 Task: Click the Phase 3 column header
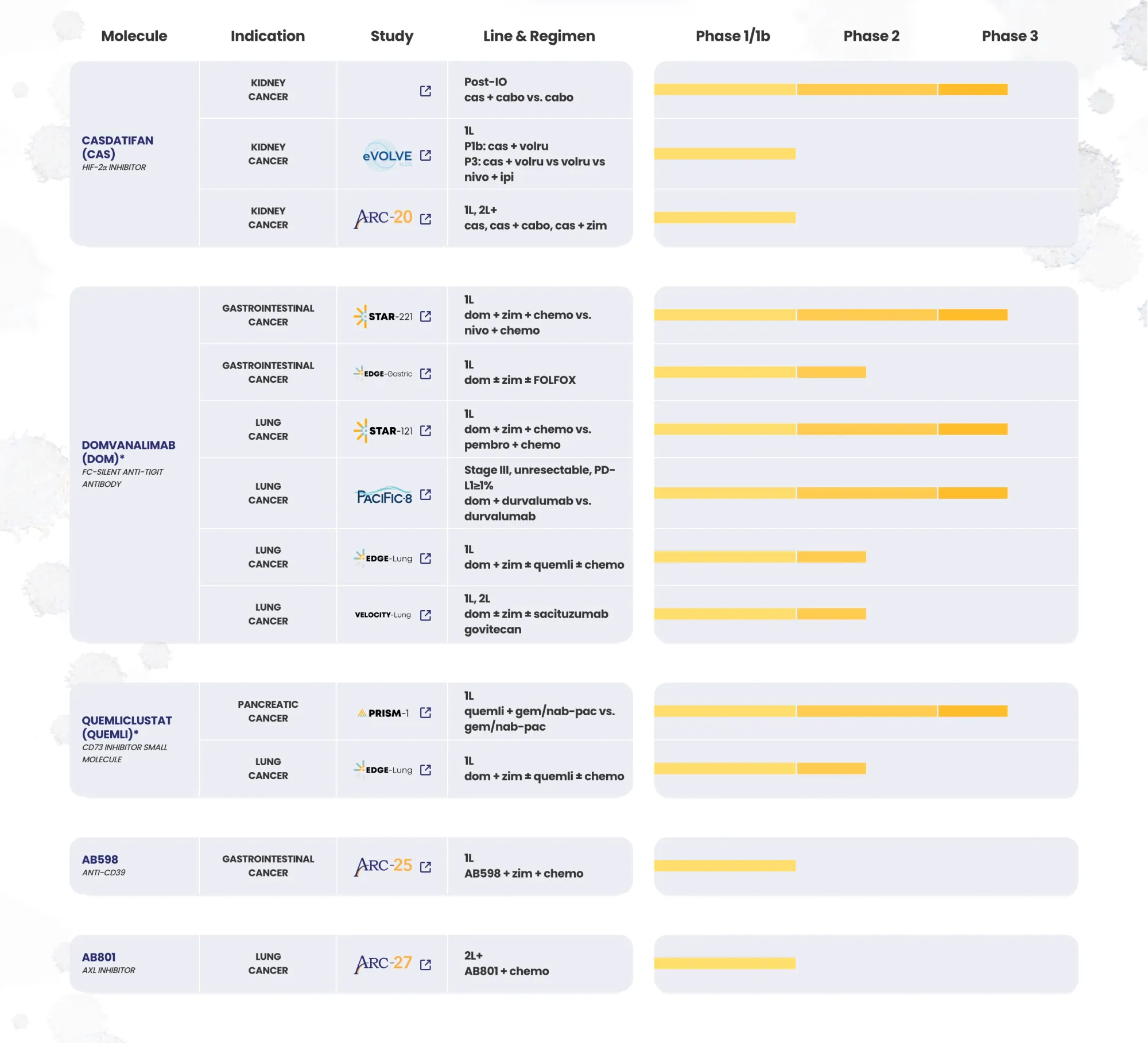click(x=1009, y=36)
